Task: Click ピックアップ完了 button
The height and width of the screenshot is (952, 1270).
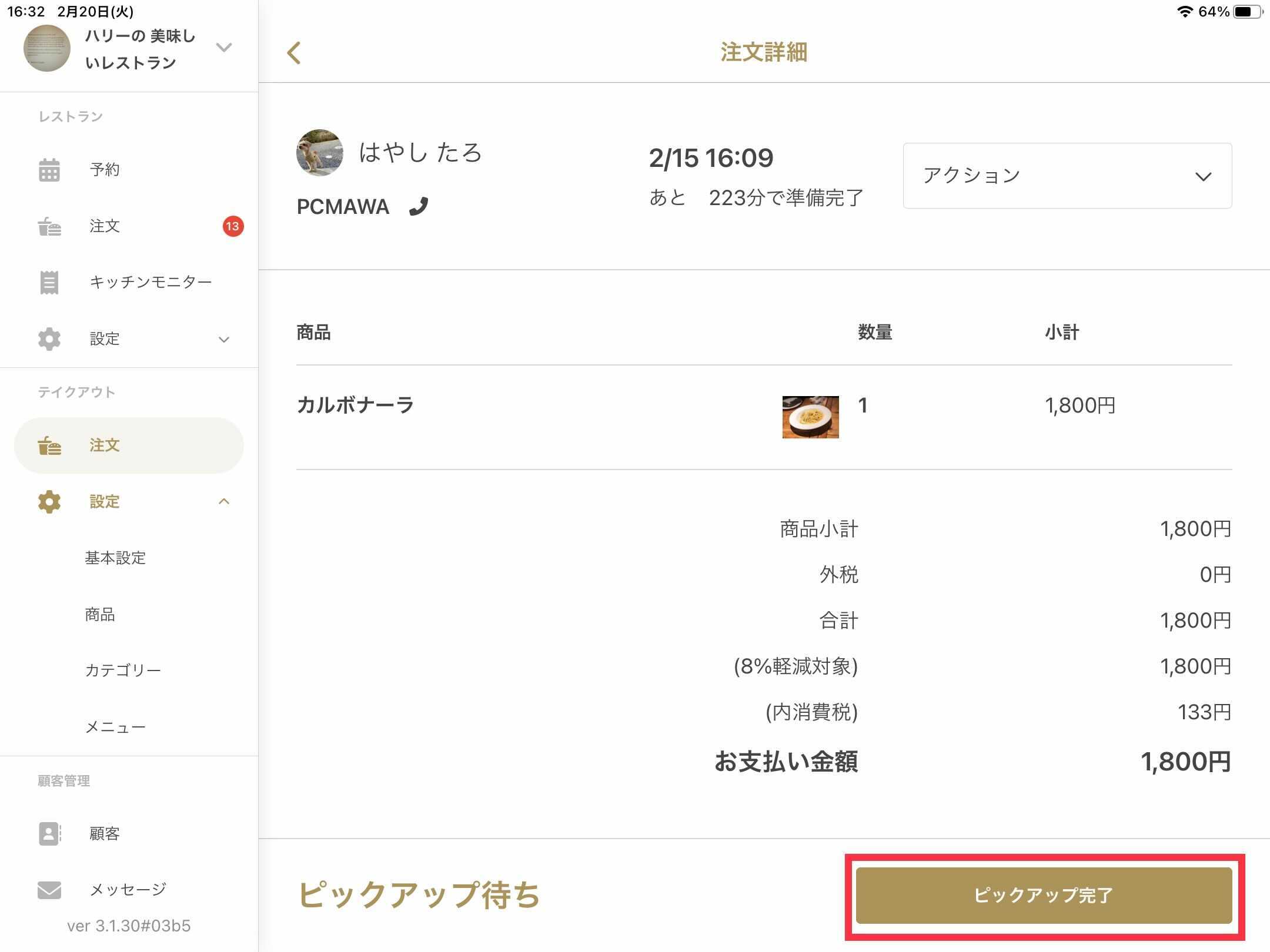Action: 1044,896
